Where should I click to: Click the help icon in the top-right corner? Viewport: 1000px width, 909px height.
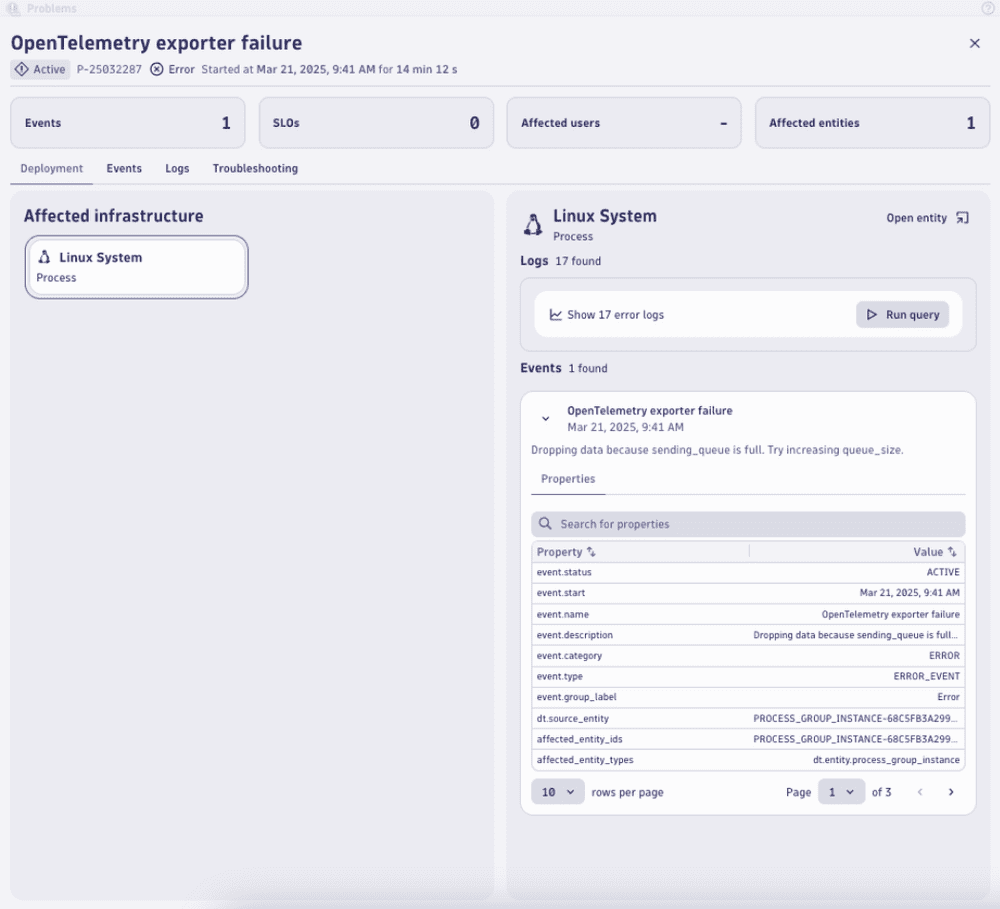pos(989,9)
